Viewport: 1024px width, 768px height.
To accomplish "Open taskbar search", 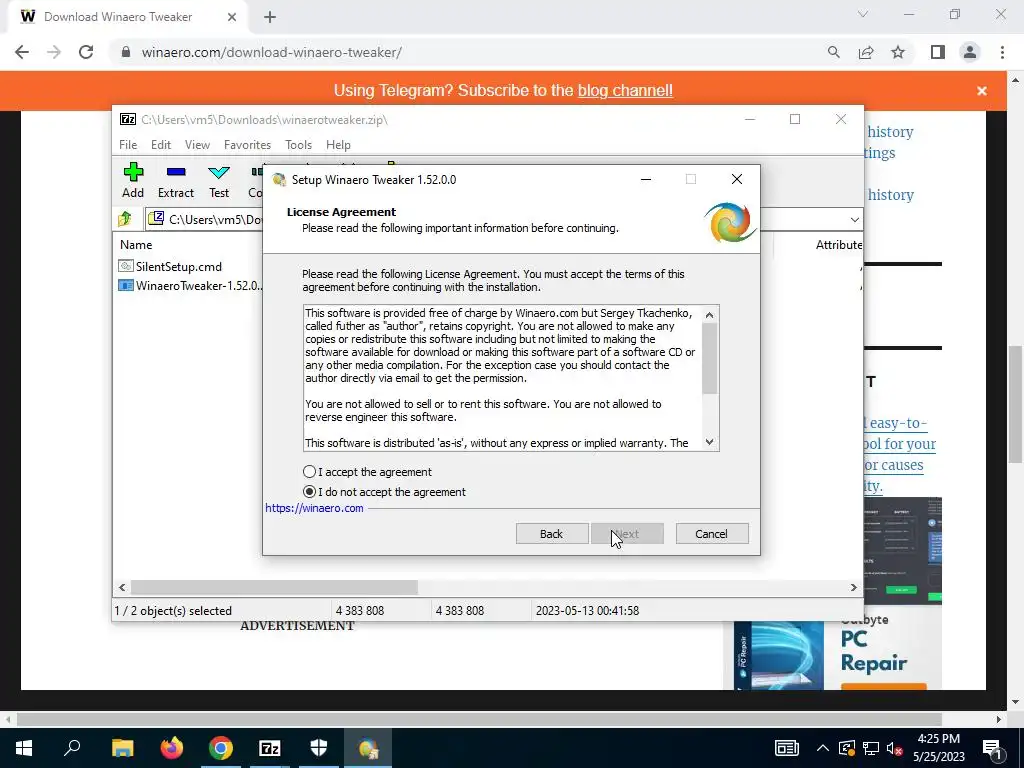I will 72,748.
